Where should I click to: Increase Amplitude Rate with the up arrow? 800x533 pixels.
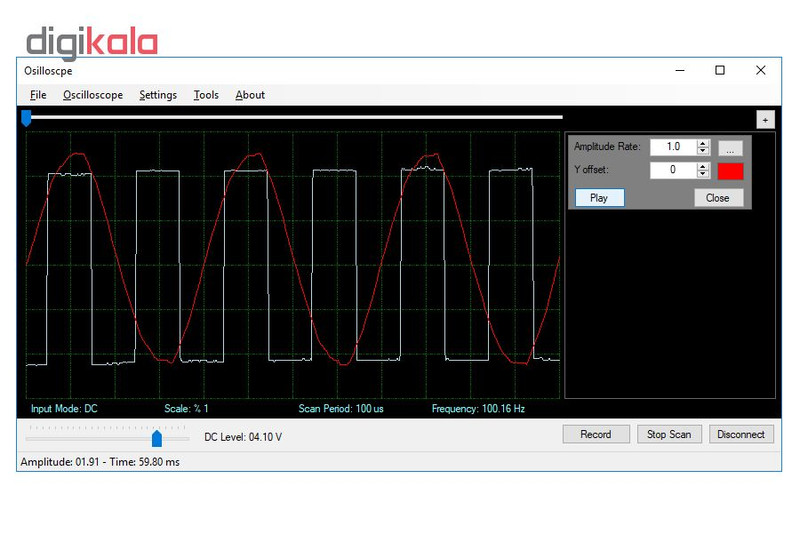tap(703, 143)
